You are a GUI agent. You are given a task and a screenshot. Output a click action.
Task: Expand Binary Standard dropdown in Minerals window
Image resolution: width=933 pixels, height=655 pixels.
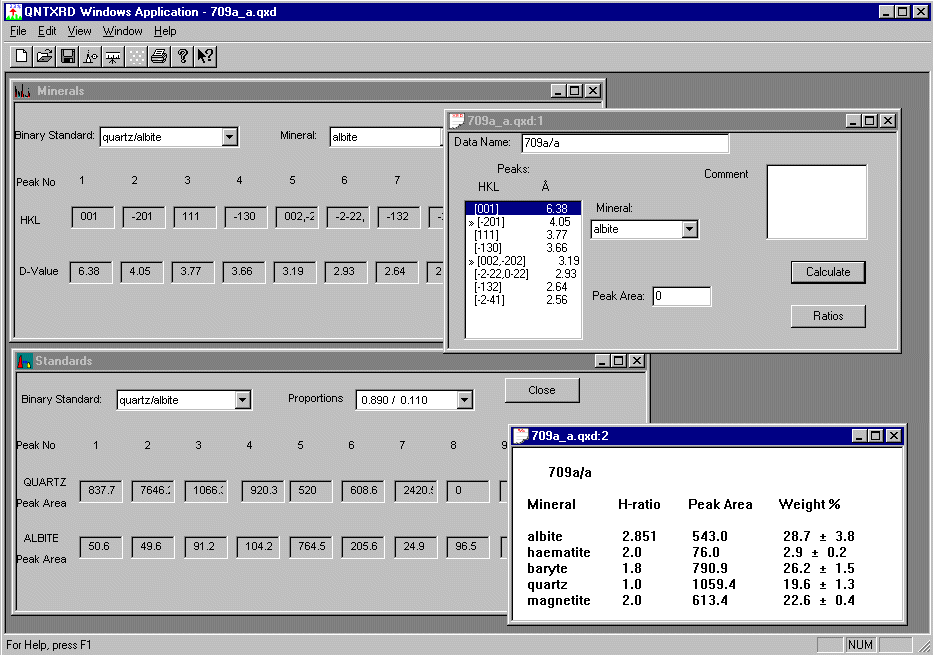click(x=229, y=137)
